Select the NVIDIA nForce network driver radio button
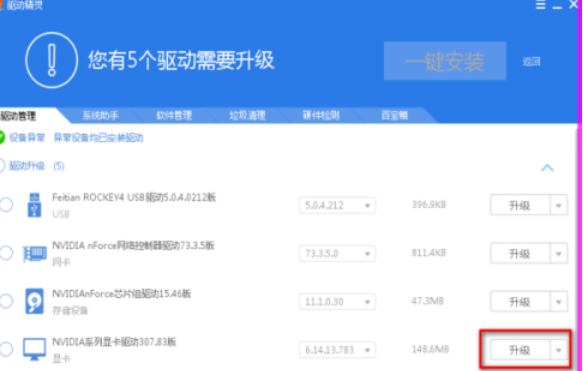This screenshot has width=583, height=371. click(6, 253)
